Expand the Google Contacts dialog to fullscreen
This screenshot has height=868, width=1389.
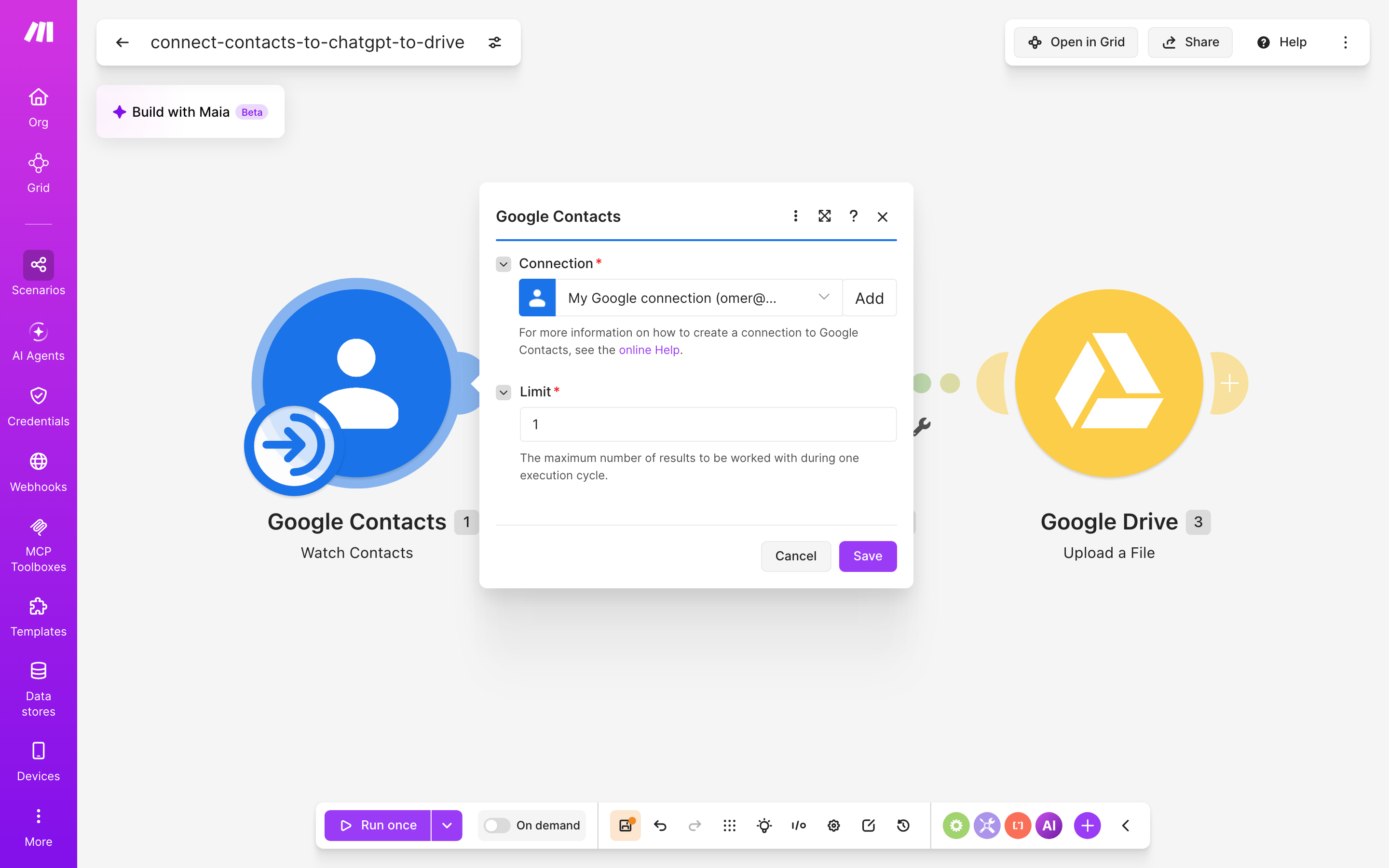pos(825,216)
